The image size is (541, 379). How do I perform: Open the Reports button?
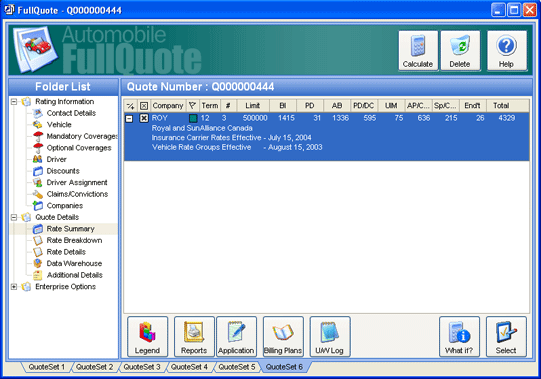pyautogui.click(x=194, y=337)
